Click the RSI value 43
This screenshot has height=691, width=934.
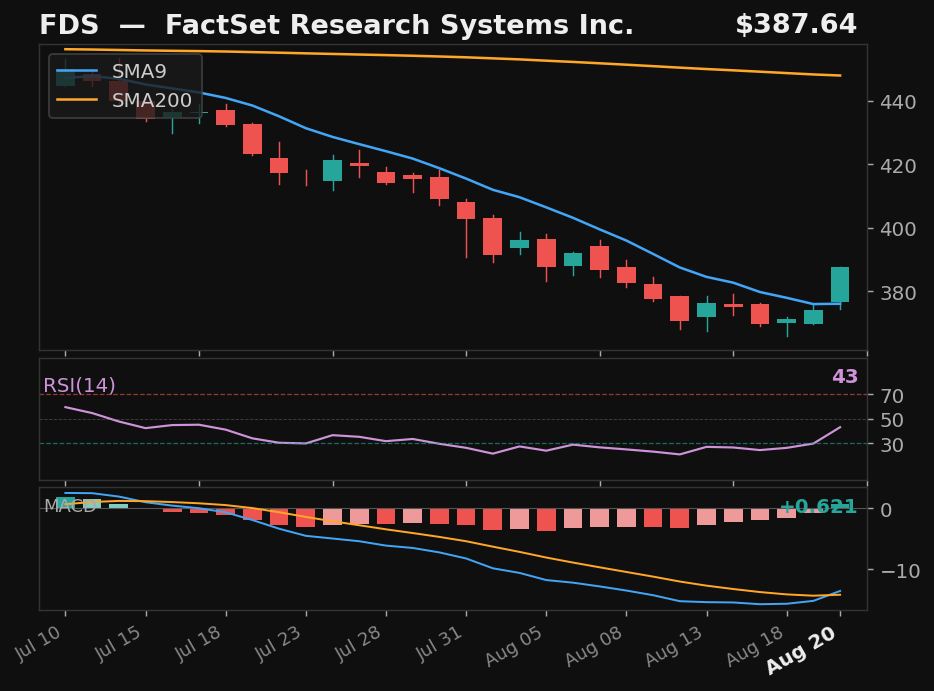click(845, 376)
